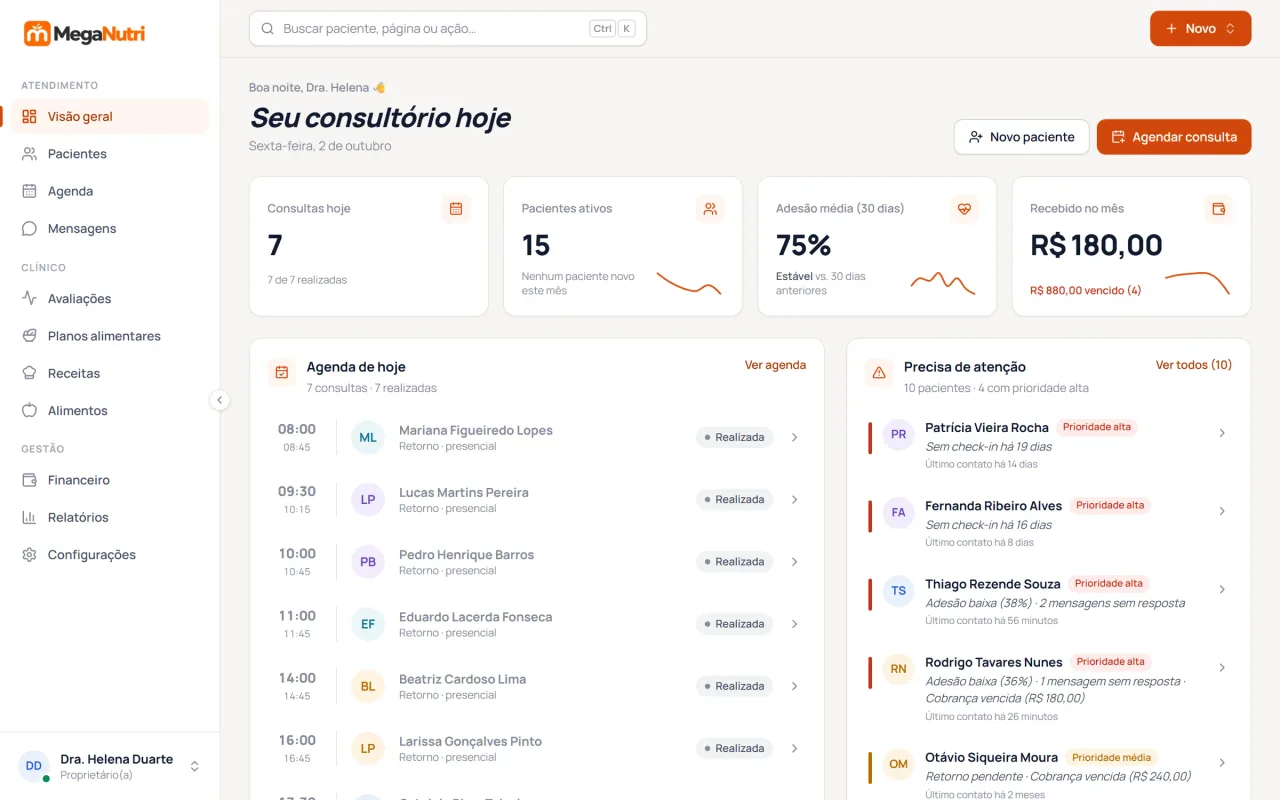Click the Adesão média sparkline chart
The image size is (1280, 800).
point(943,283)
